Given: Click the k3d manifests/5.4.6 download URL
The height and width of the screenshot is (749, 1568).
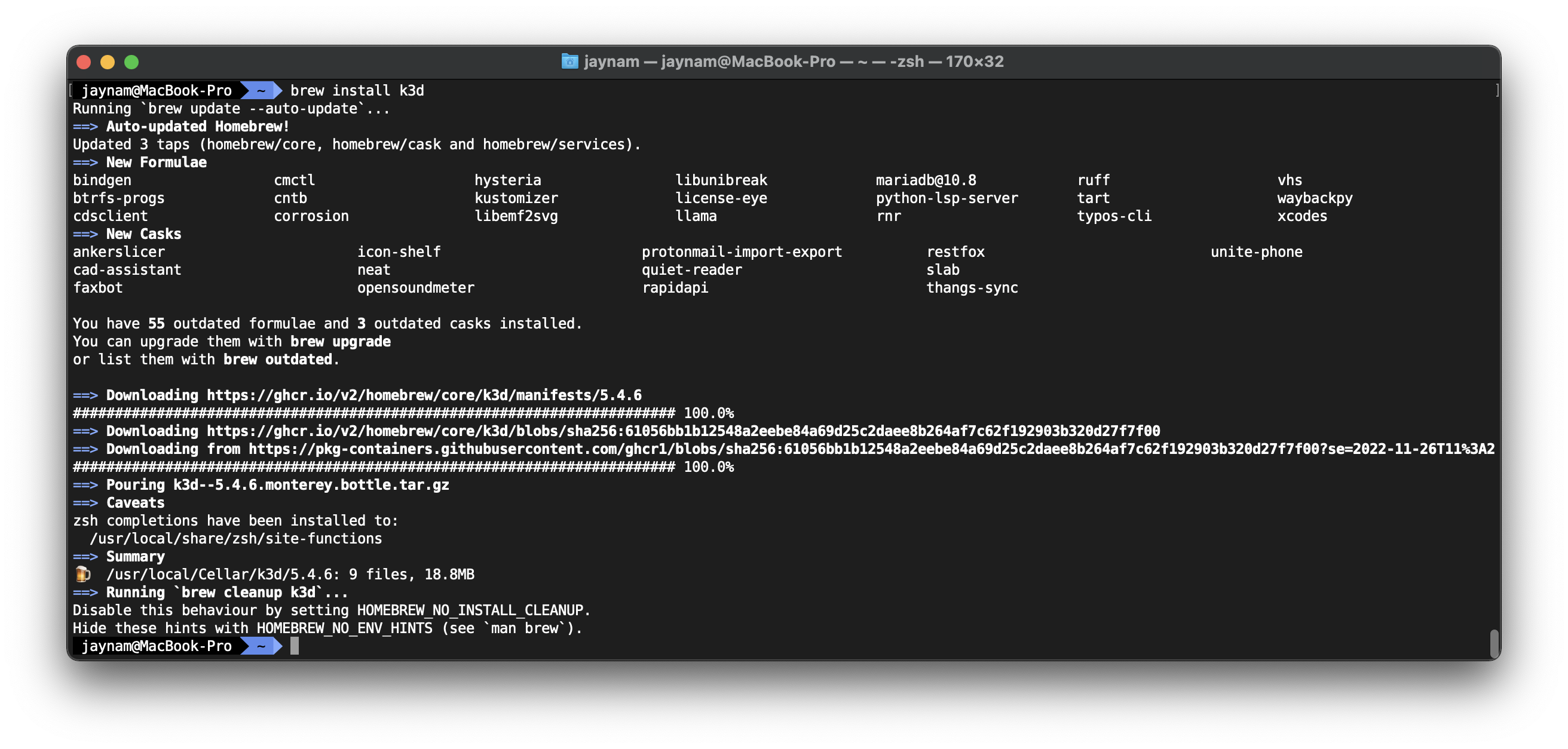Looking at the screenshot, I should (x=424, y=395).
